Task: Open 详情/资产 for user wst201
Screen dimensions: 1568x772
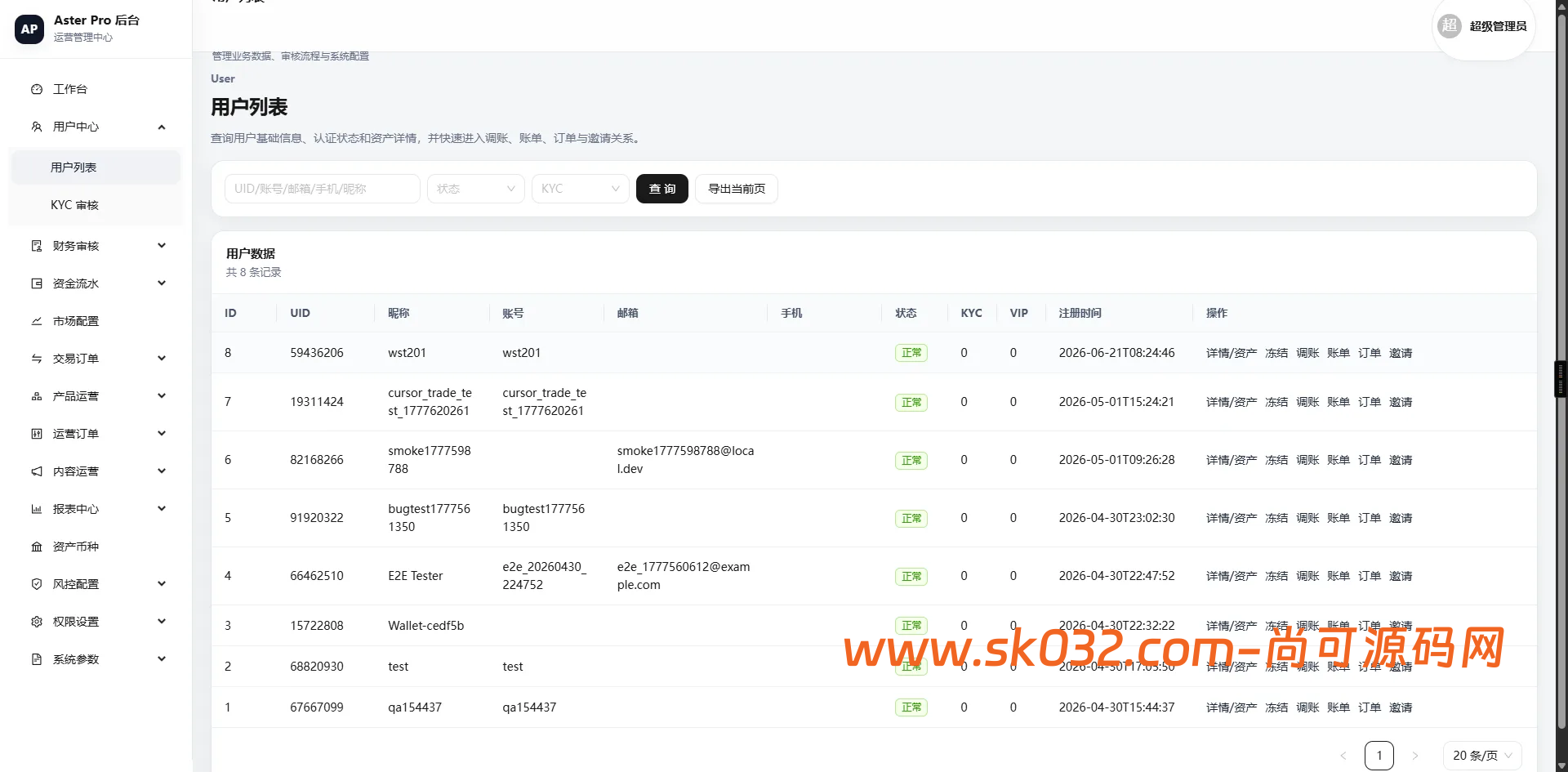Action: (x=1232, y=353)
